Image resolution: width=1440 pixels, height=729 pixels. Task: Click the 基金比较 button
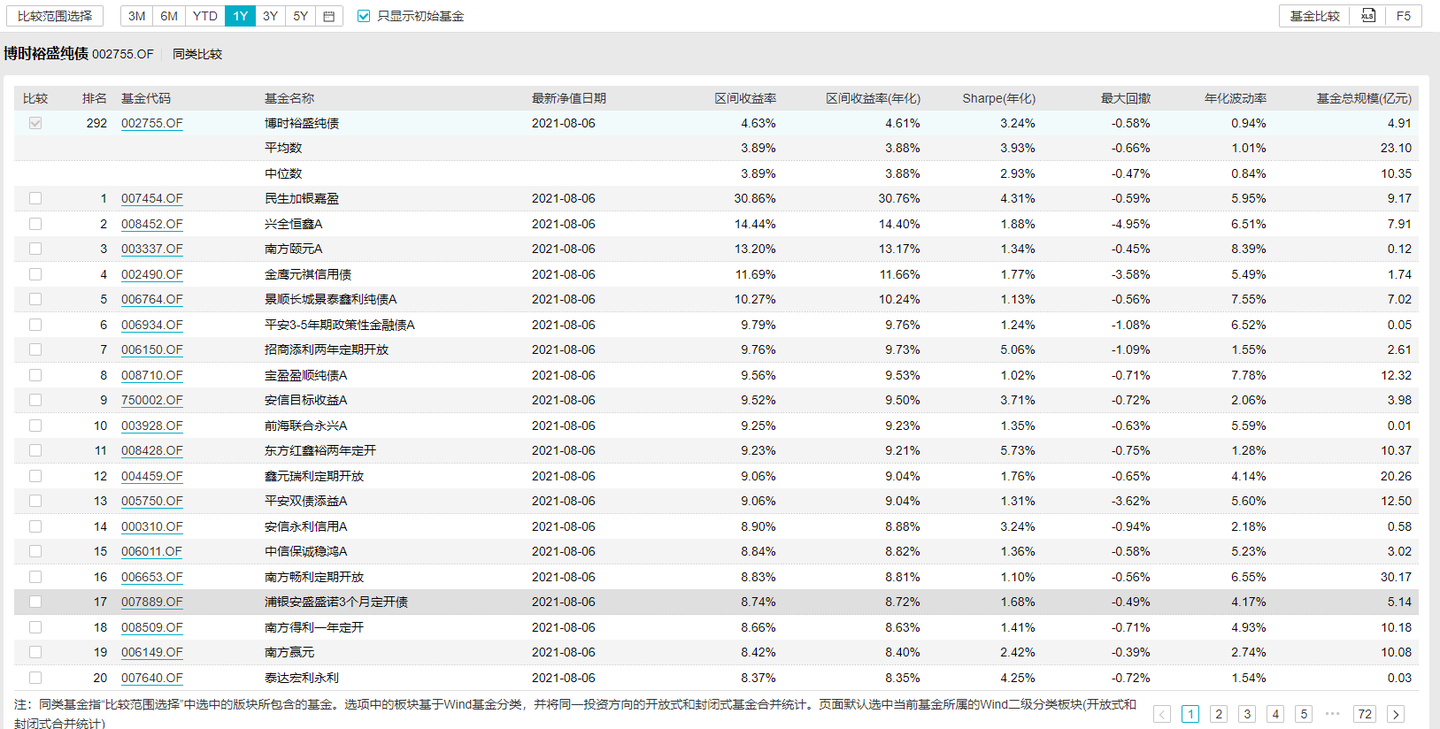coord(1314,16)
